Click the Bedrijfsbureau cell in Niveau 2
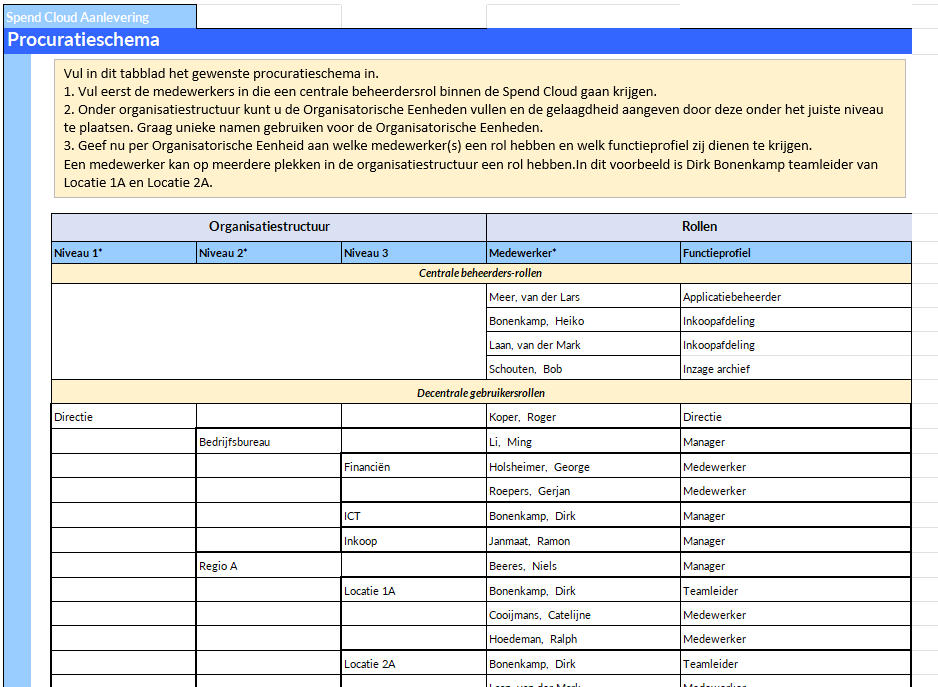 (x=268, y=442)
